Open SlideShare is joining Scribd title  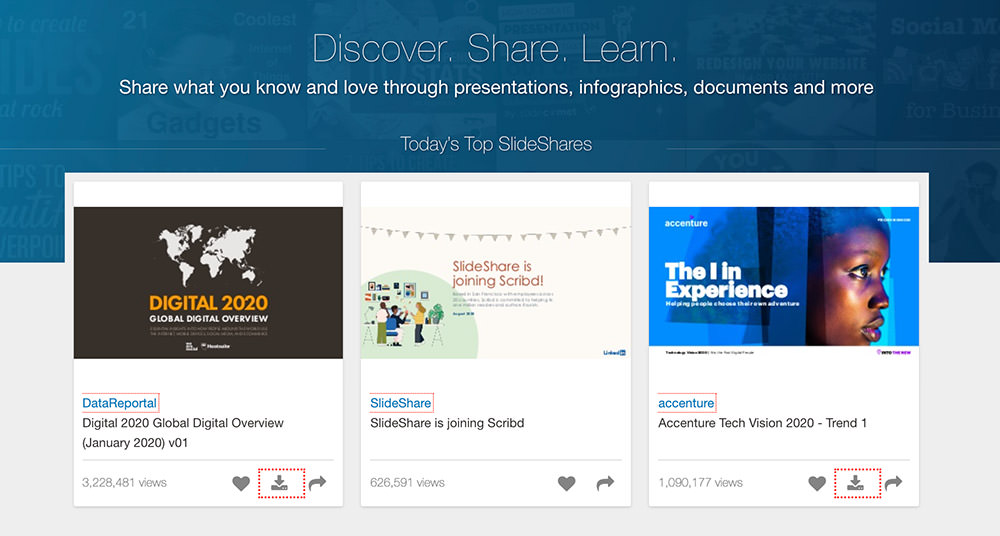[447, 423]
